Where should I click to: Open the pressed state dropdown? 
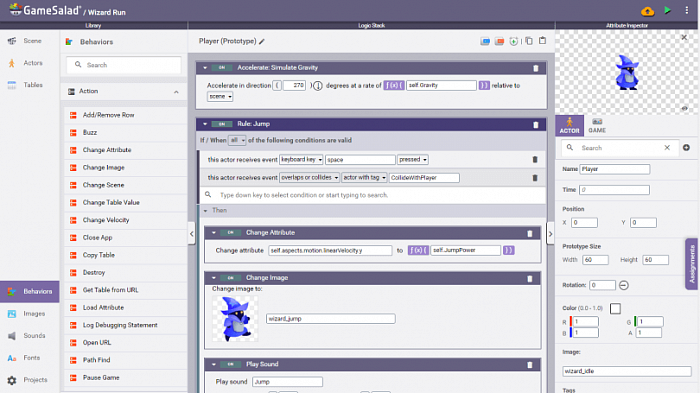tap(413, 159)
